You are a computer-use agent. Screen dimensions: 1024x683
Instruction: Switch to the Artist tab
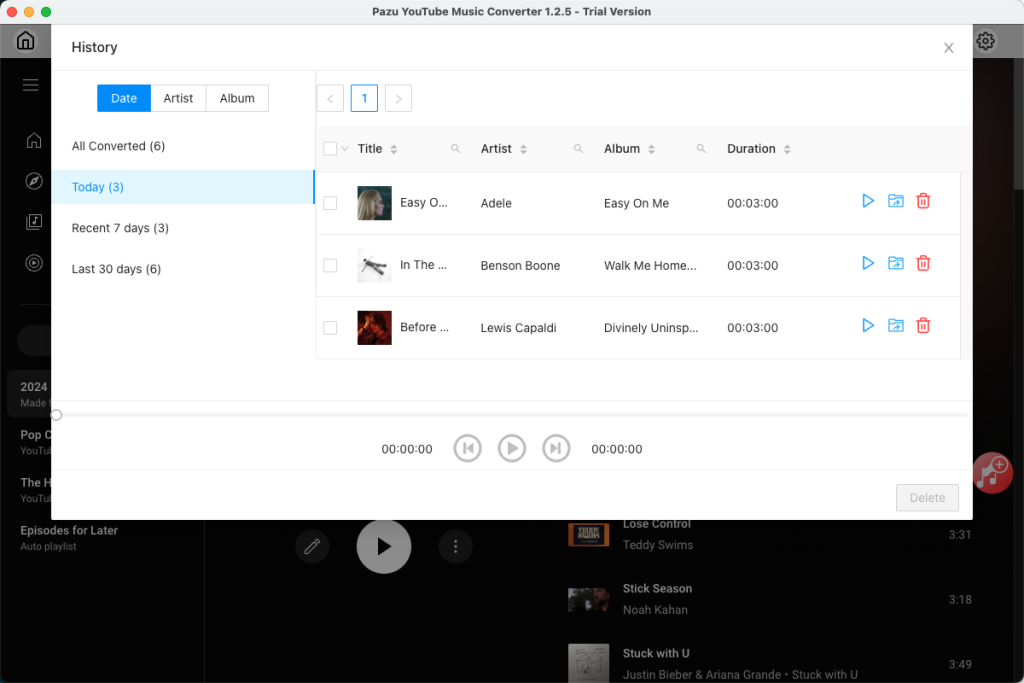(178, 98)
